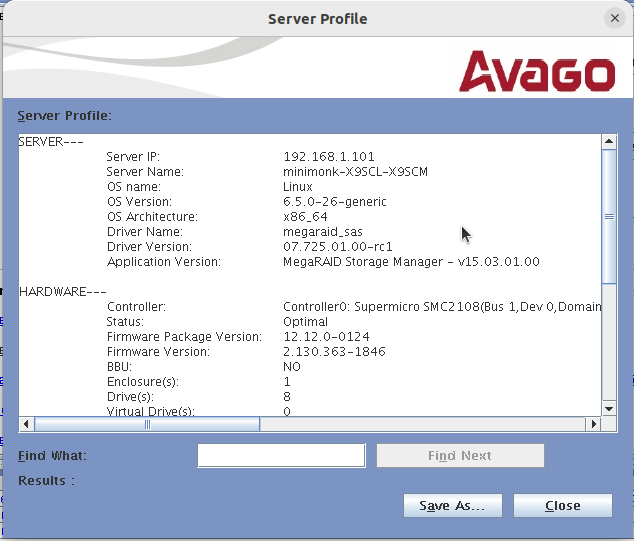Click the server name minimonk-X9SCL-X9SCM
The width and height of the screenshot is (634, 541).
pyautogui.click(x=355, y=172)
